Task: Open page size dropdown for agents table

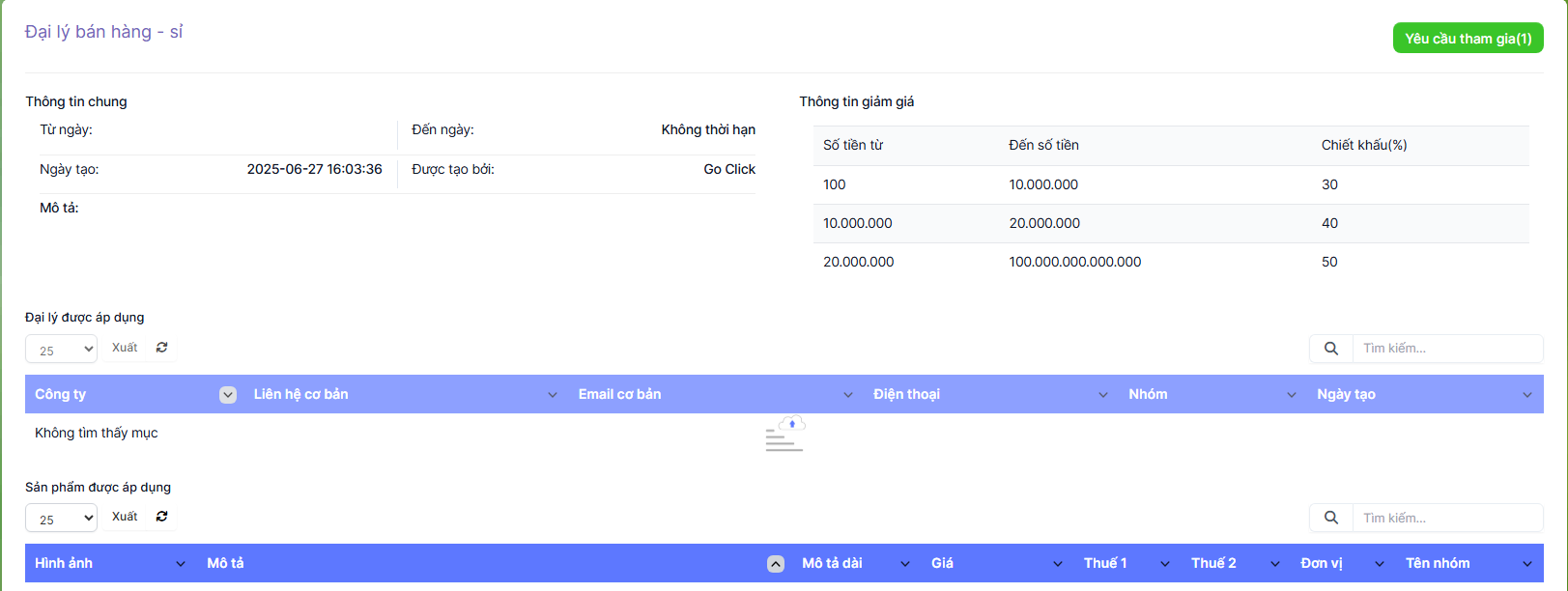Action: point(61,350)
